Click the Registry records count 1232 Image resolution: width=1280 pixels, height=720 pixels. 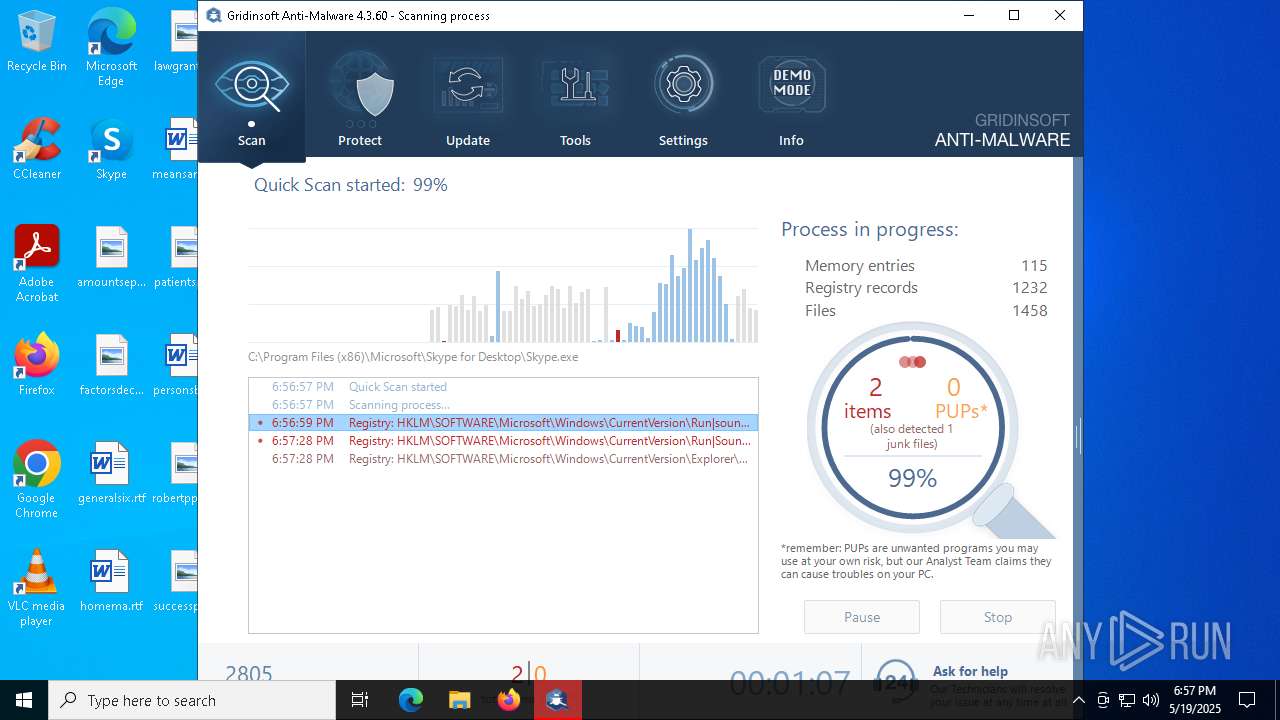[1030, 288]
